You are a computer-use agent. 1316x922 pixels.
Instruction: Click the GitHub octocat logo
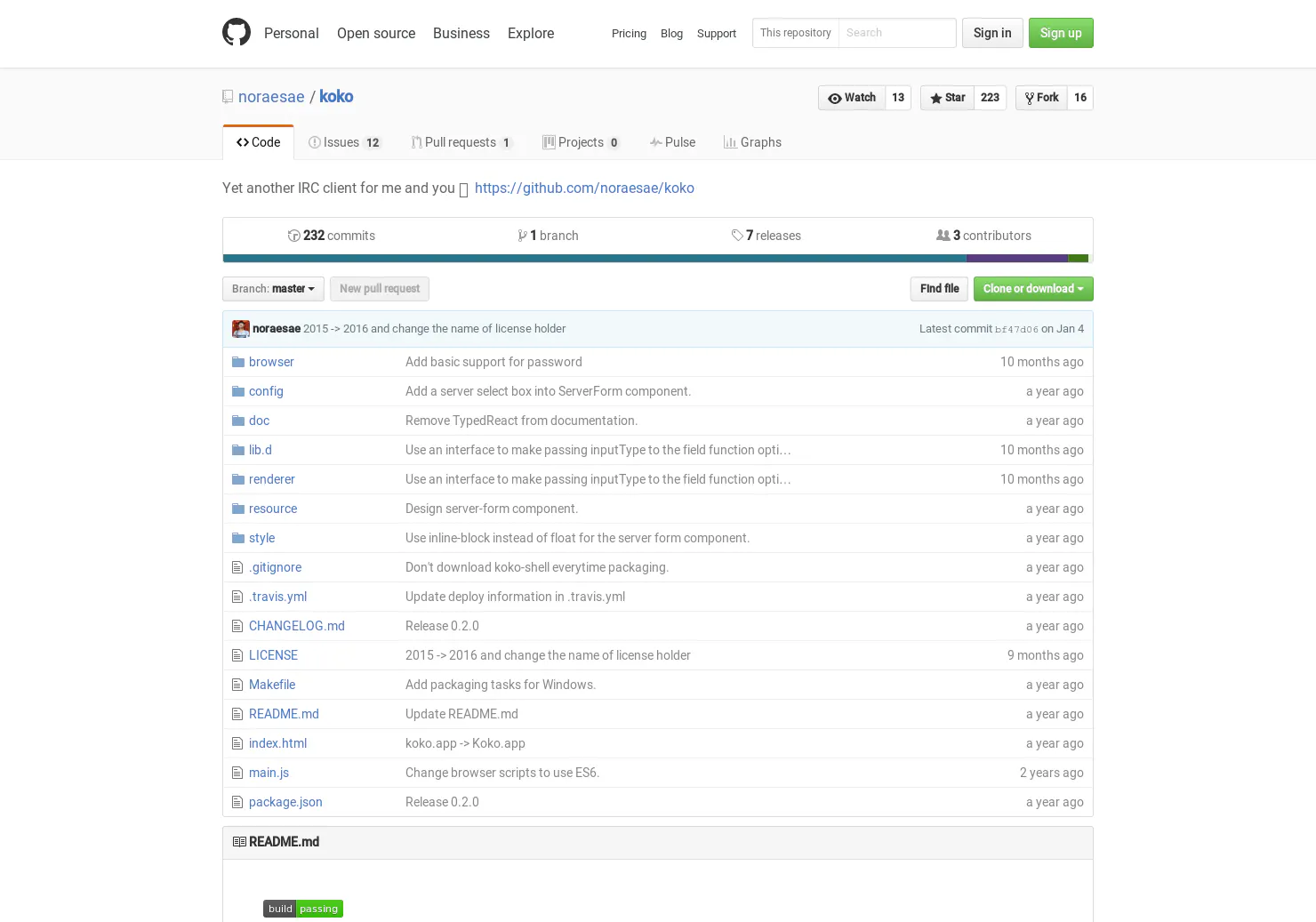237,32
